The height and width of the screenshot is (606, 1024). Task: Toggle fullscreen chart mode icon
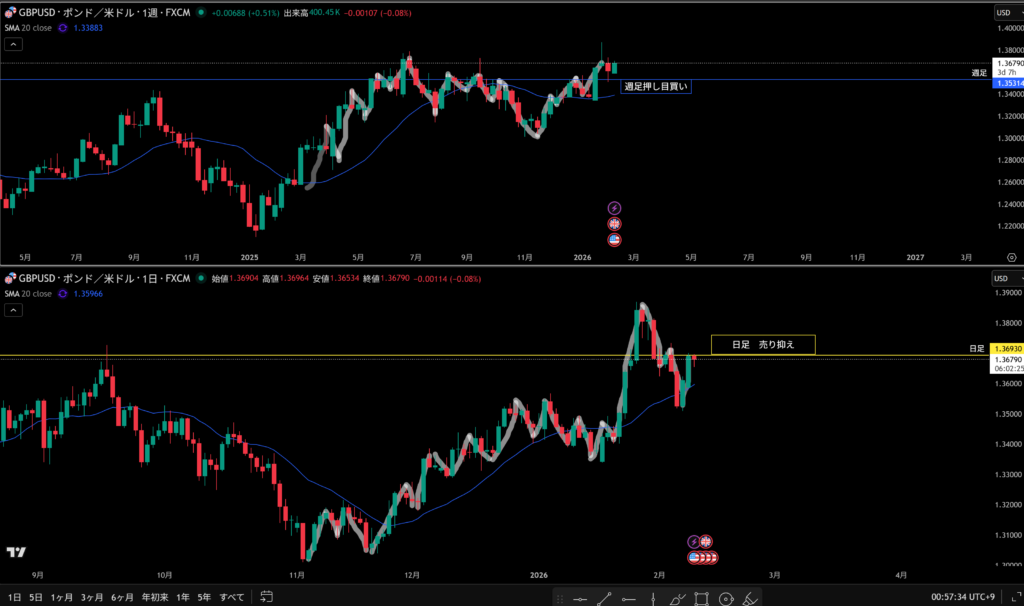[1011, 597]
